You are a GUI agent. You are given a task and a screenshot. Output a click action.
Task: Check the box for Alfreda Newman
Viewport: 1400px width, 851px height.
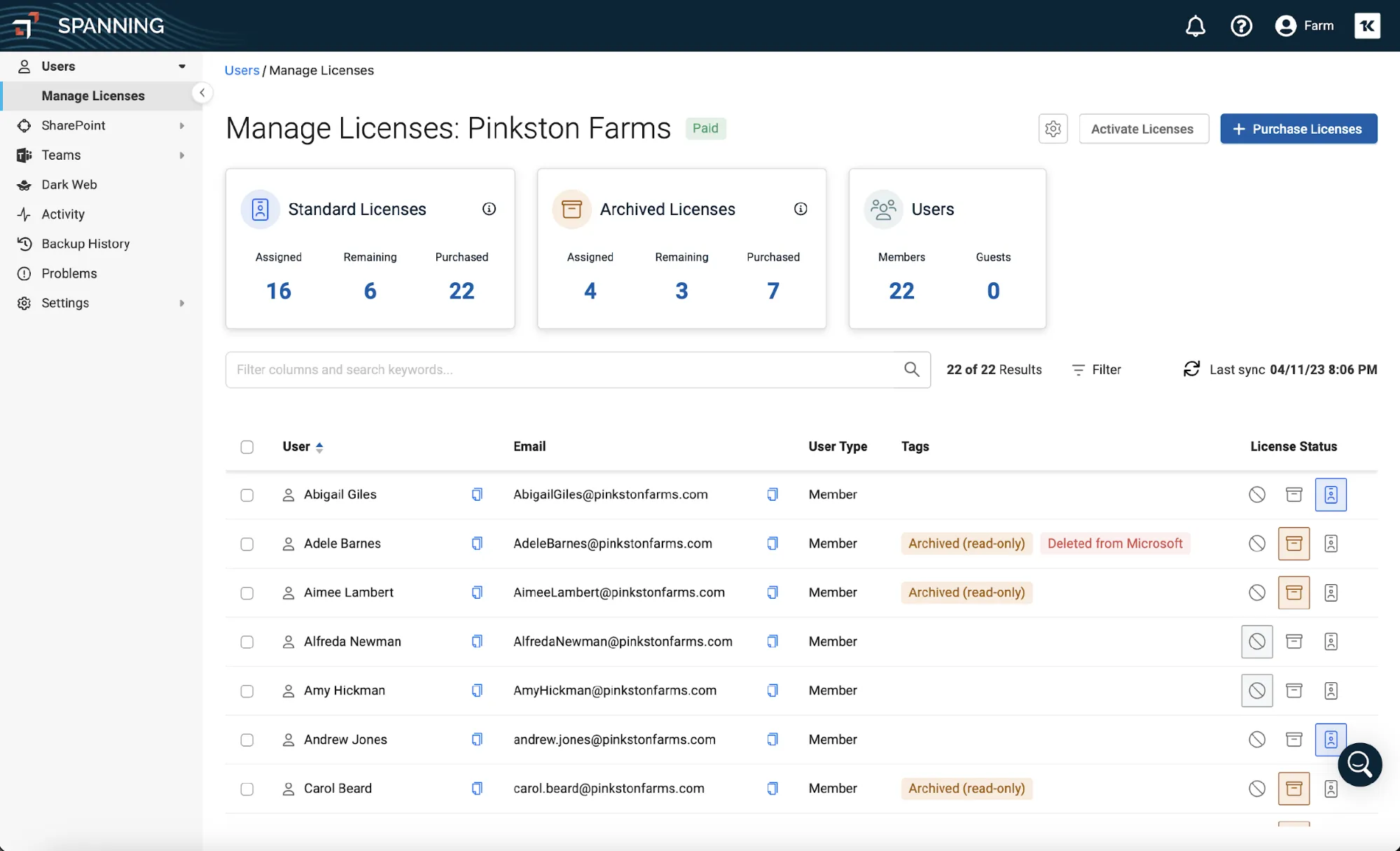pyautogui.click(x=247, y=642)
